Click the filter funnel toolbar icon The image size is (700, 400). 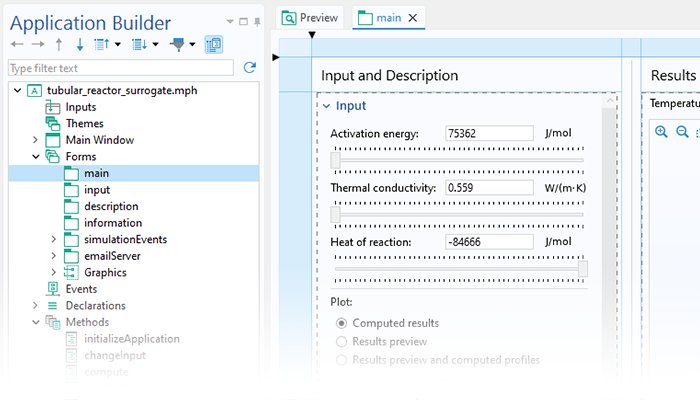pos(177,44)
